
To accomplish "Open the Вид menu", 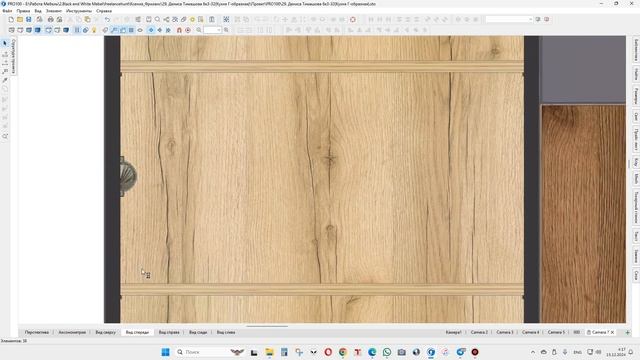I will pos(38,11).
